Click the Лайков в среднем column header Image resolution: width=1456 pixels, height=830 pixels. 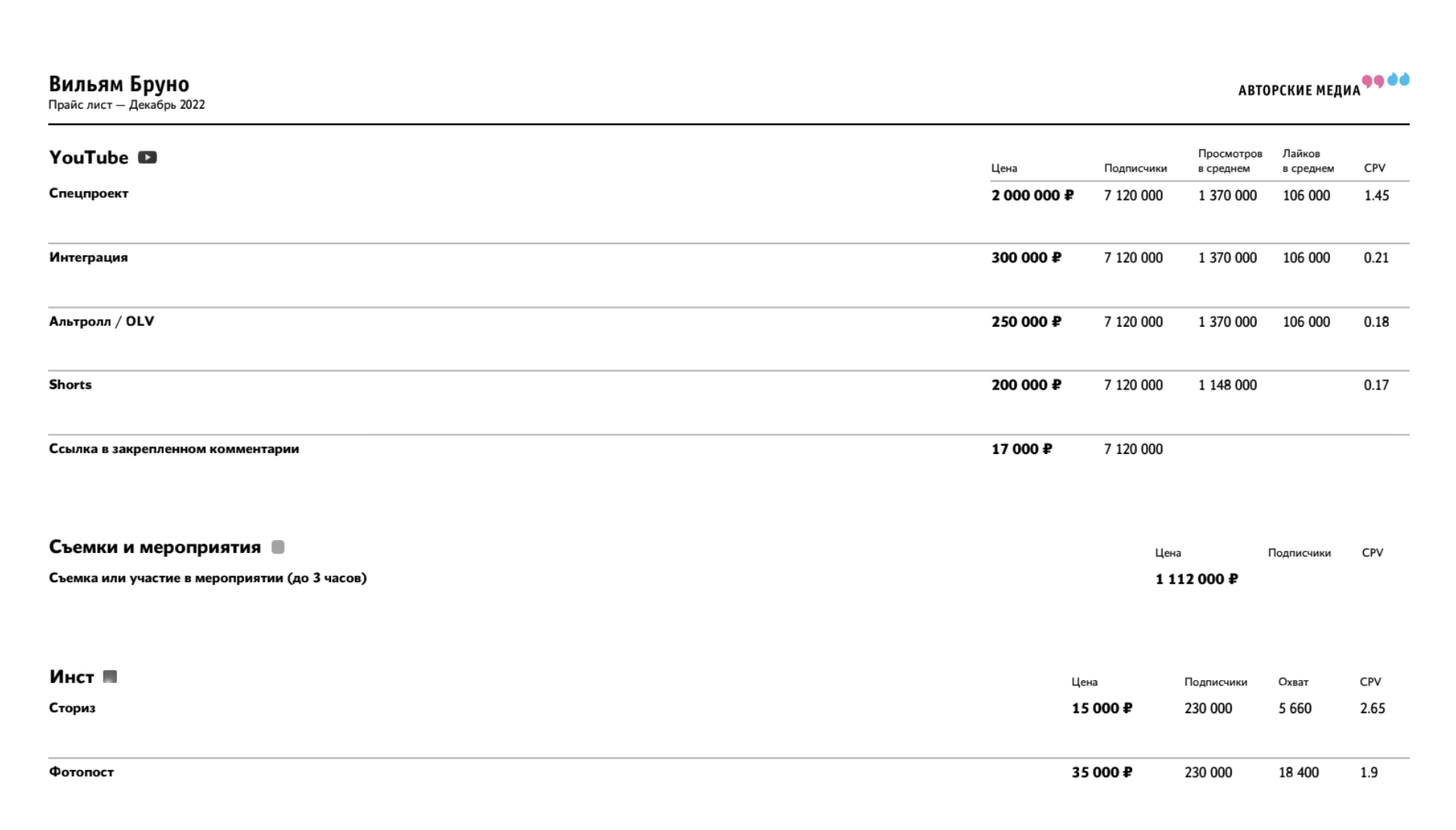1308,161
